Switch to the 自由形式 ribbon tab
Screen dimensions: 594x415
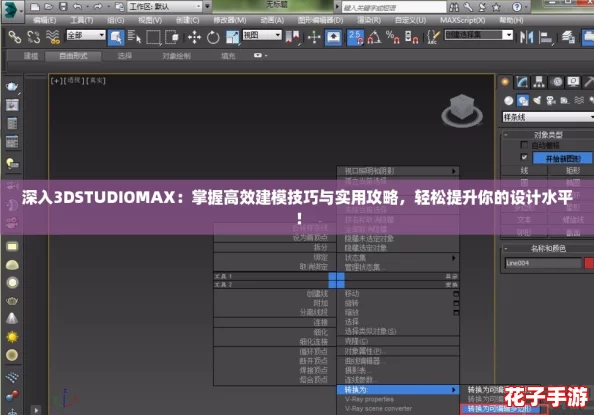[x=73, y=56]
